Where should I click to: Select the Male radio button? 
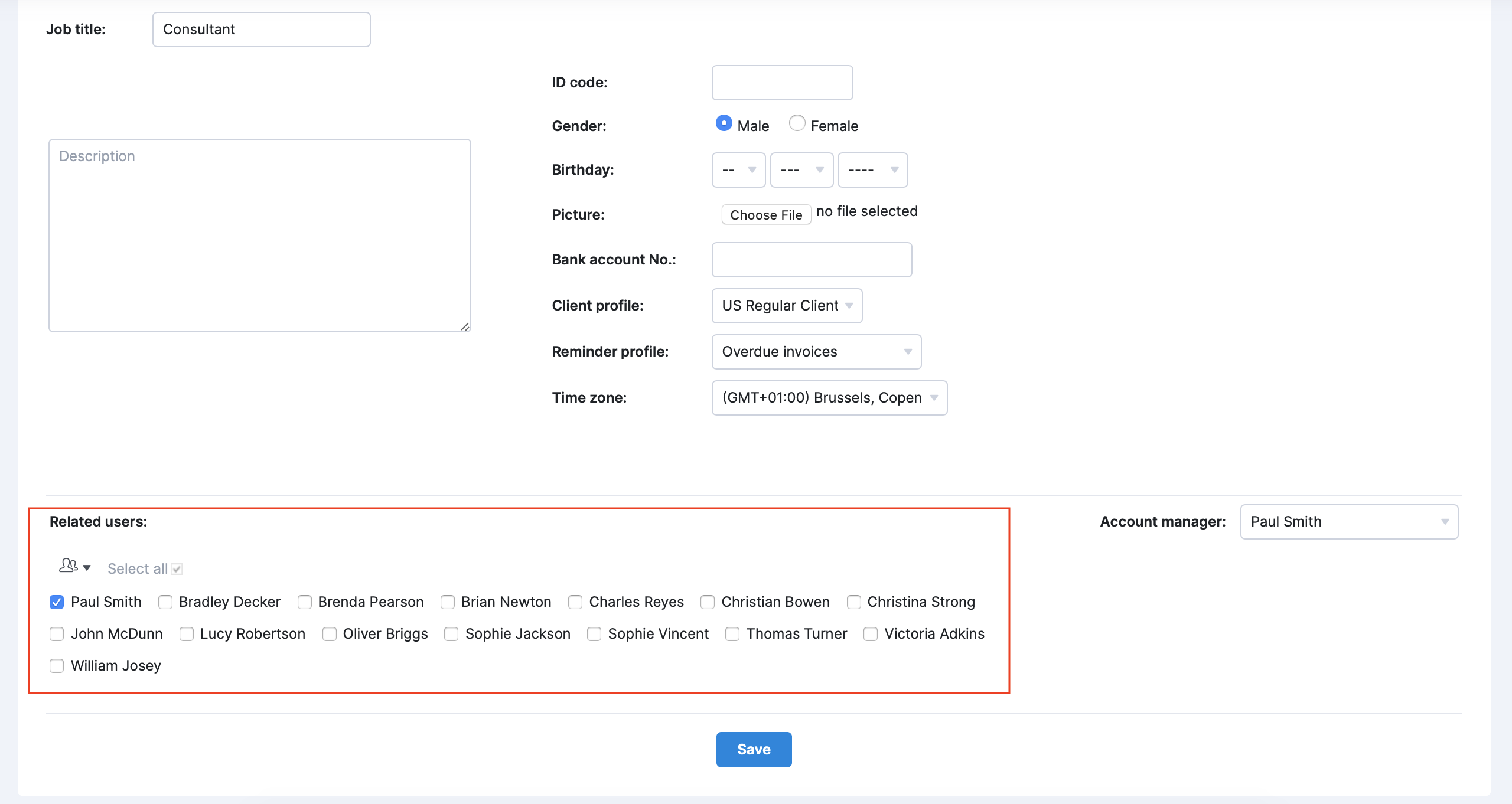pyautogui.click(x=724, y=123)
